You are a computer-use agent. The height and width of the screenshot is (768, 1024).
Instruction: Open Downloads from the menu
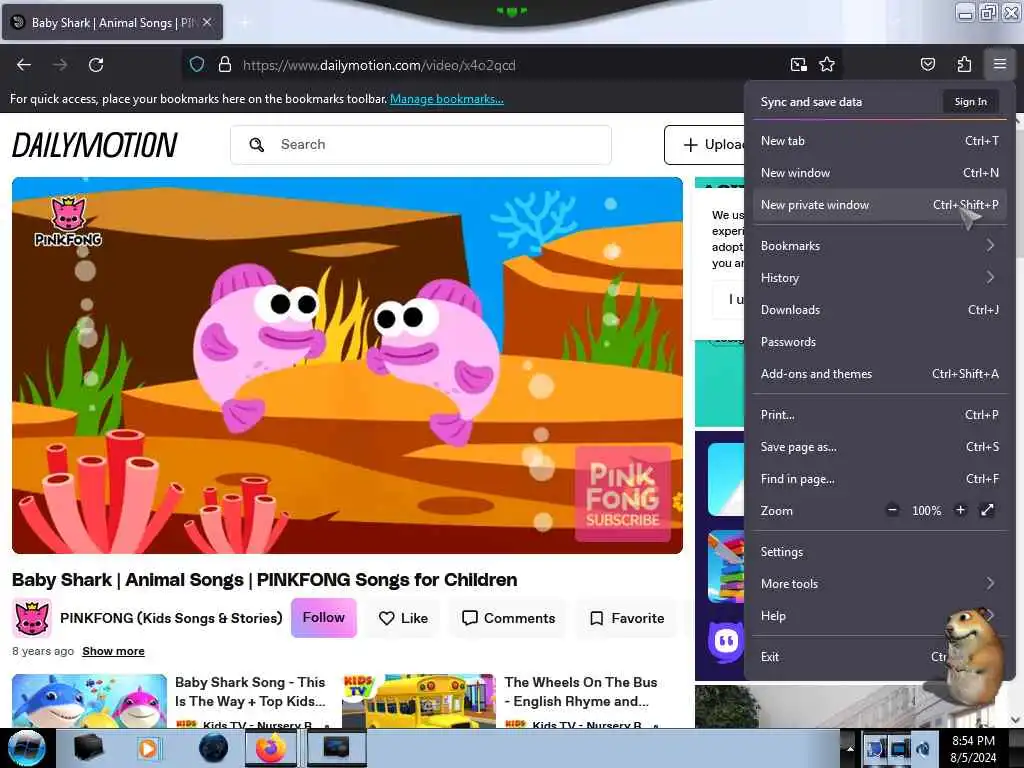click(880, 310)
